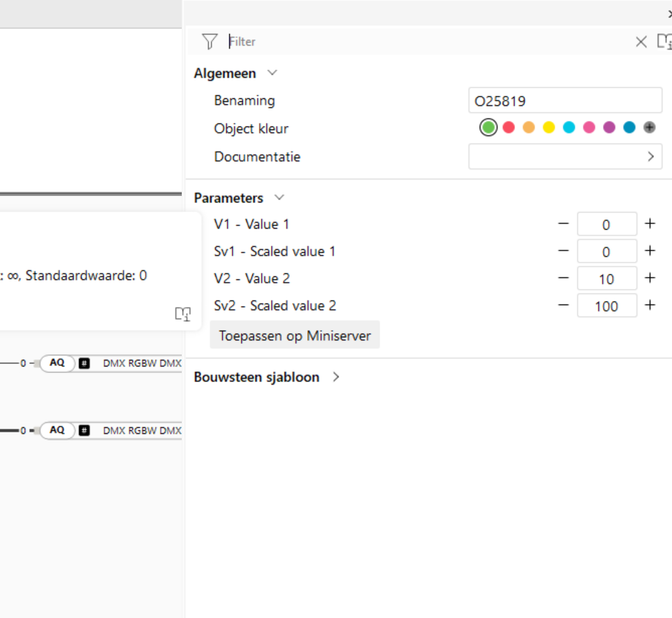Select the green object color
This screenshot has width=672, height=618.
click(488, 128)
